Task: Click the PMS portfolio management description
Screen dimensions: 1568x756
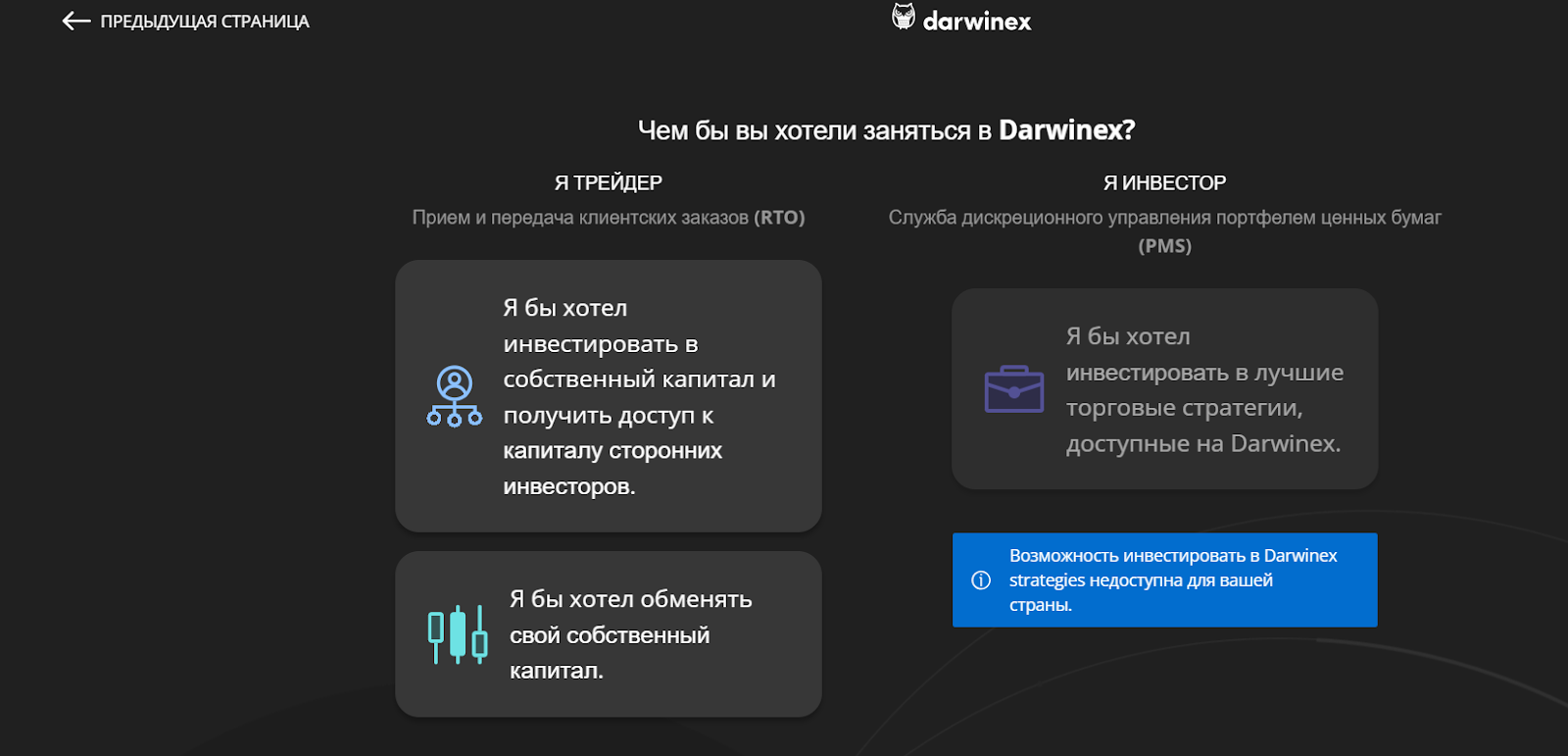Action: pyautogui.click(x=1165, y=231)
